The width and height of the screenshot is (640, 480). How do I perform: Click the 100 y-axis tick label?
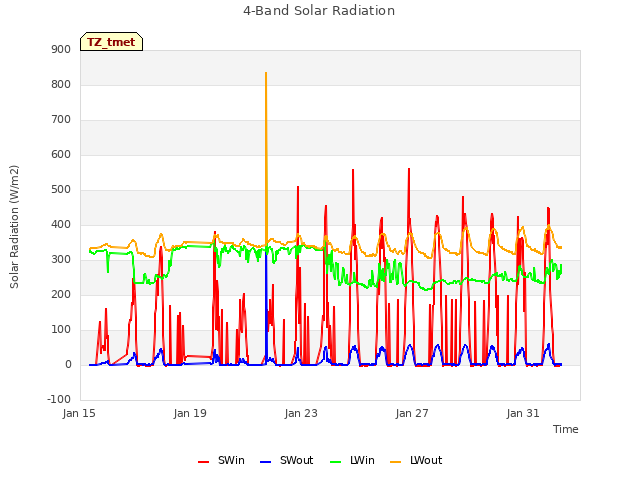61,330
